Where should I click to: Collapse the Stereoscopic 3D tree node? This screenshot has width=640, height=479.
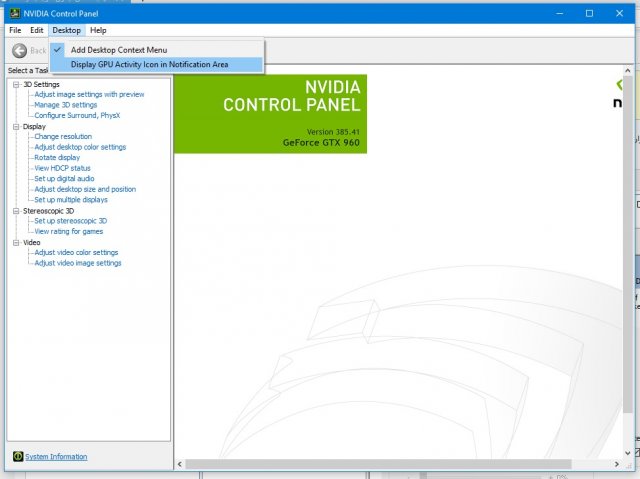pyautogui.click(x=17, y=211)
